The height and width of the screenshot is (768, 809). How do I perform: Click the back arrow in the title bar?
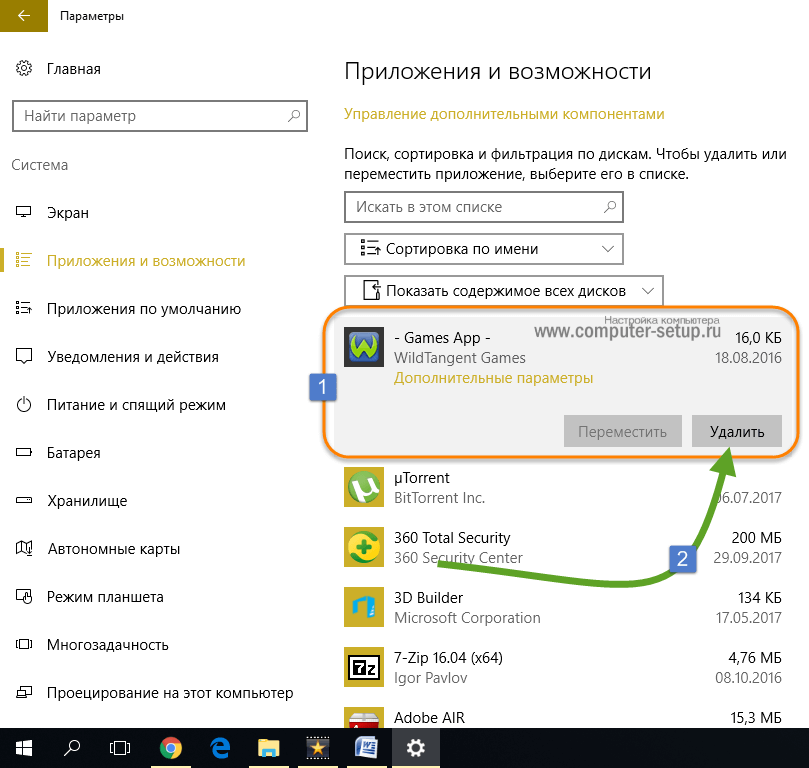pyautogui.click(x=23, y=17)
